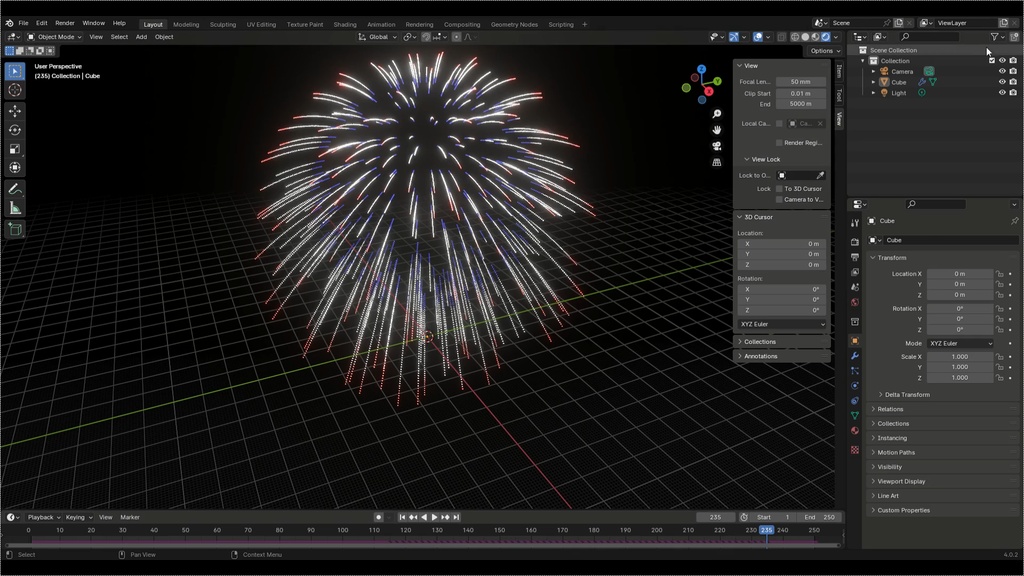Viewport: 1024px width, 576px height.
Task: Click the Focal Length 50 mm field
Action: [x=801, y=82]
